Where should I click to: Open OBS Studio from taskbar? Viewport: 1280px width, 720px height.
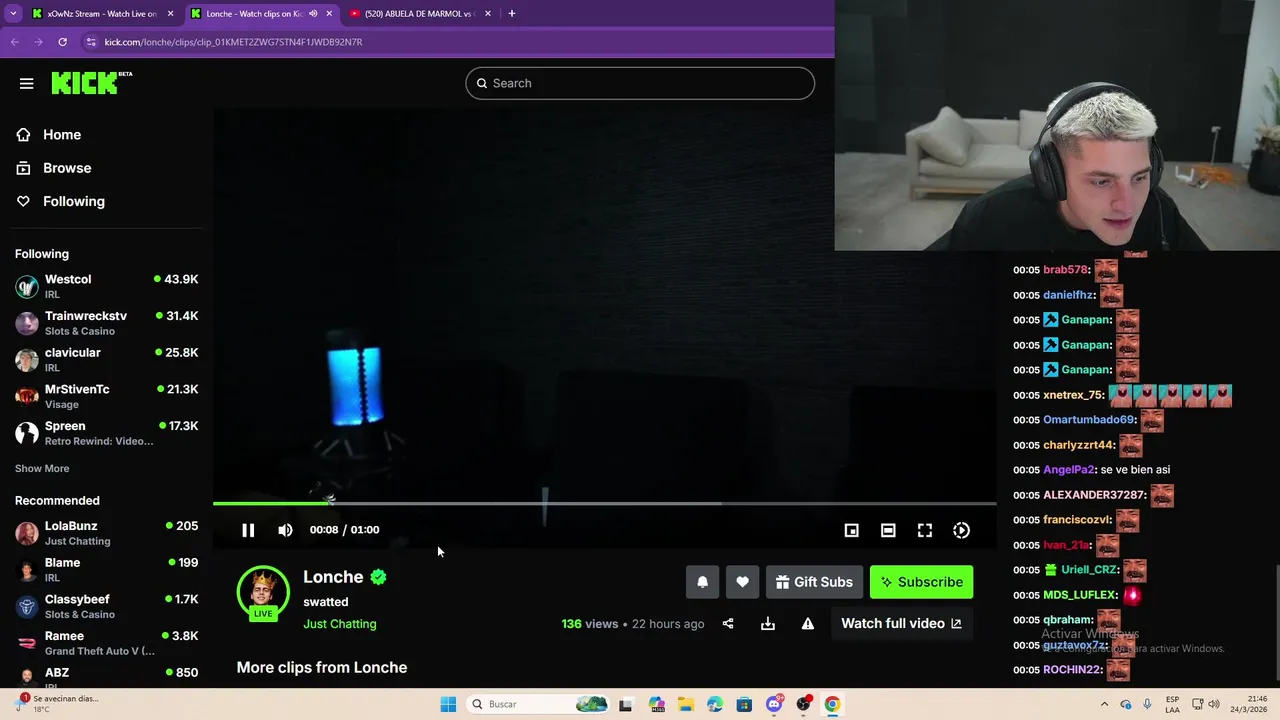[803, 704]
